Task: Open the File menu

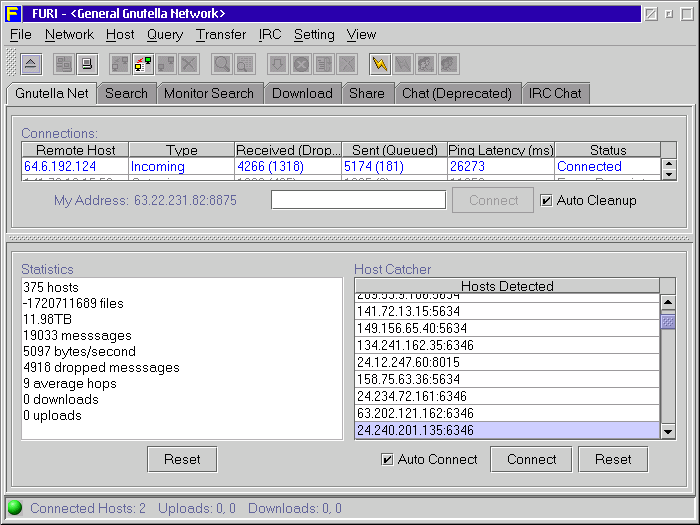Action: 21,34
